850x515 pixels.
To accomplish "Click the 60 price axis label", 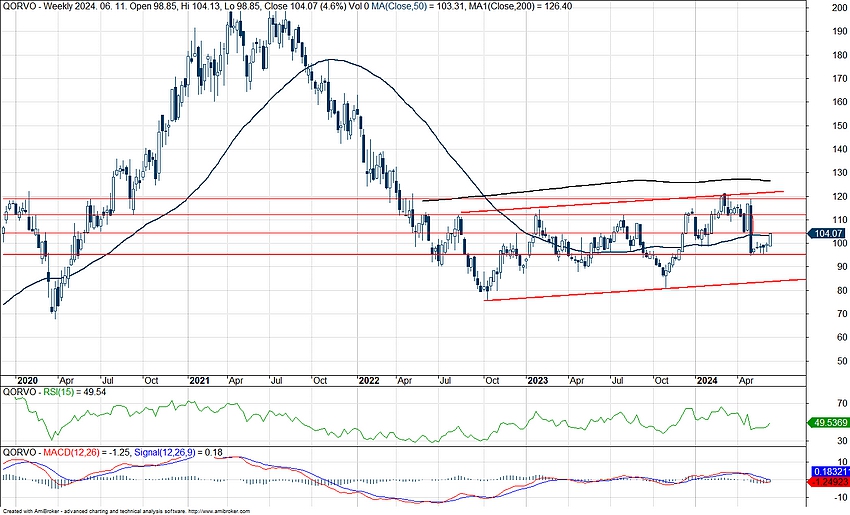I will pos(841,337).
